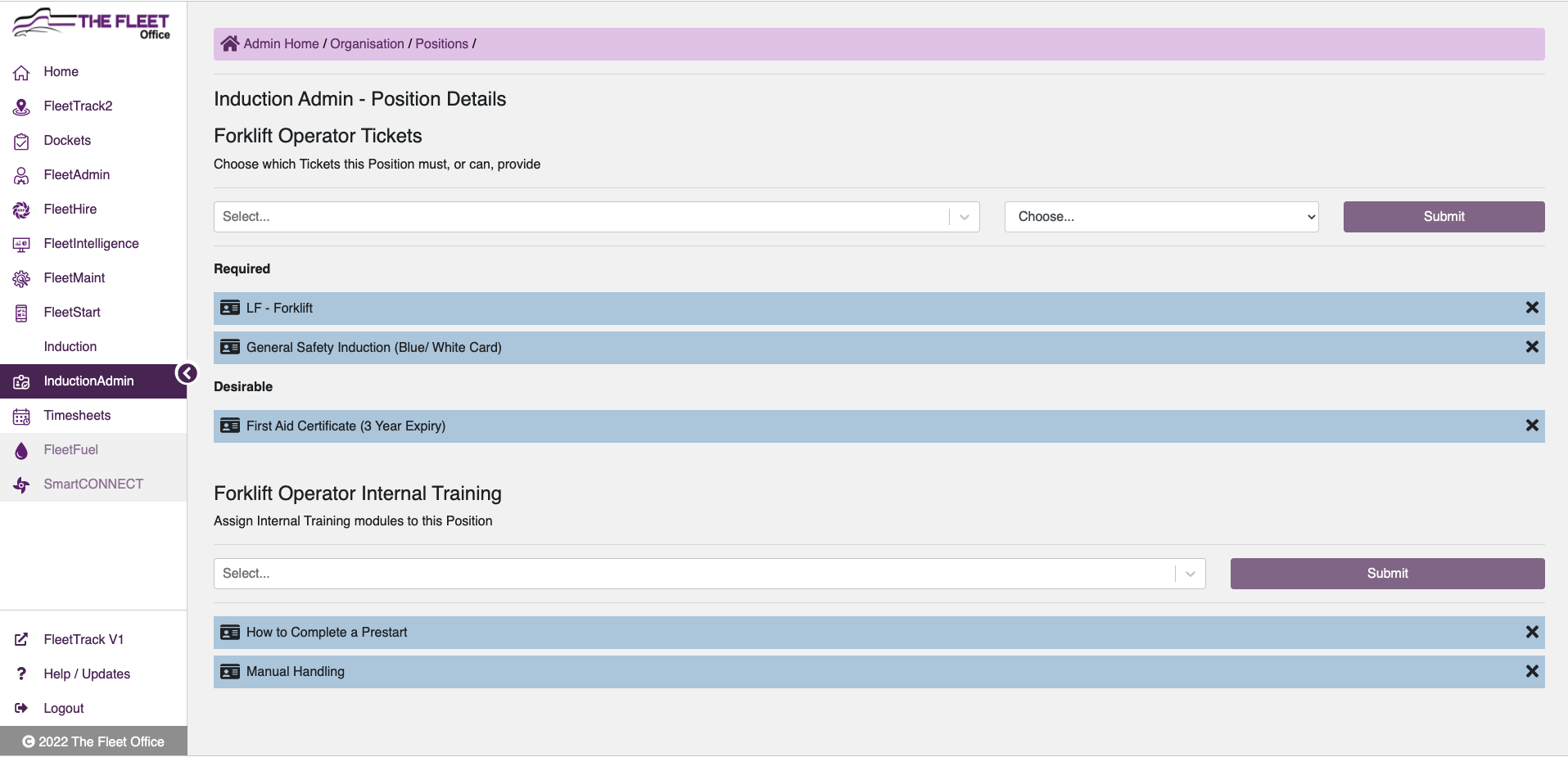
Task: Click The Fleet Office logo
Action: [x=91, y=24]
